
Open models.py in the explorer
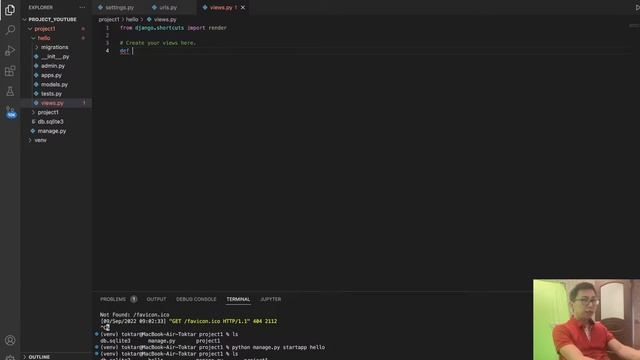point(54,84)
